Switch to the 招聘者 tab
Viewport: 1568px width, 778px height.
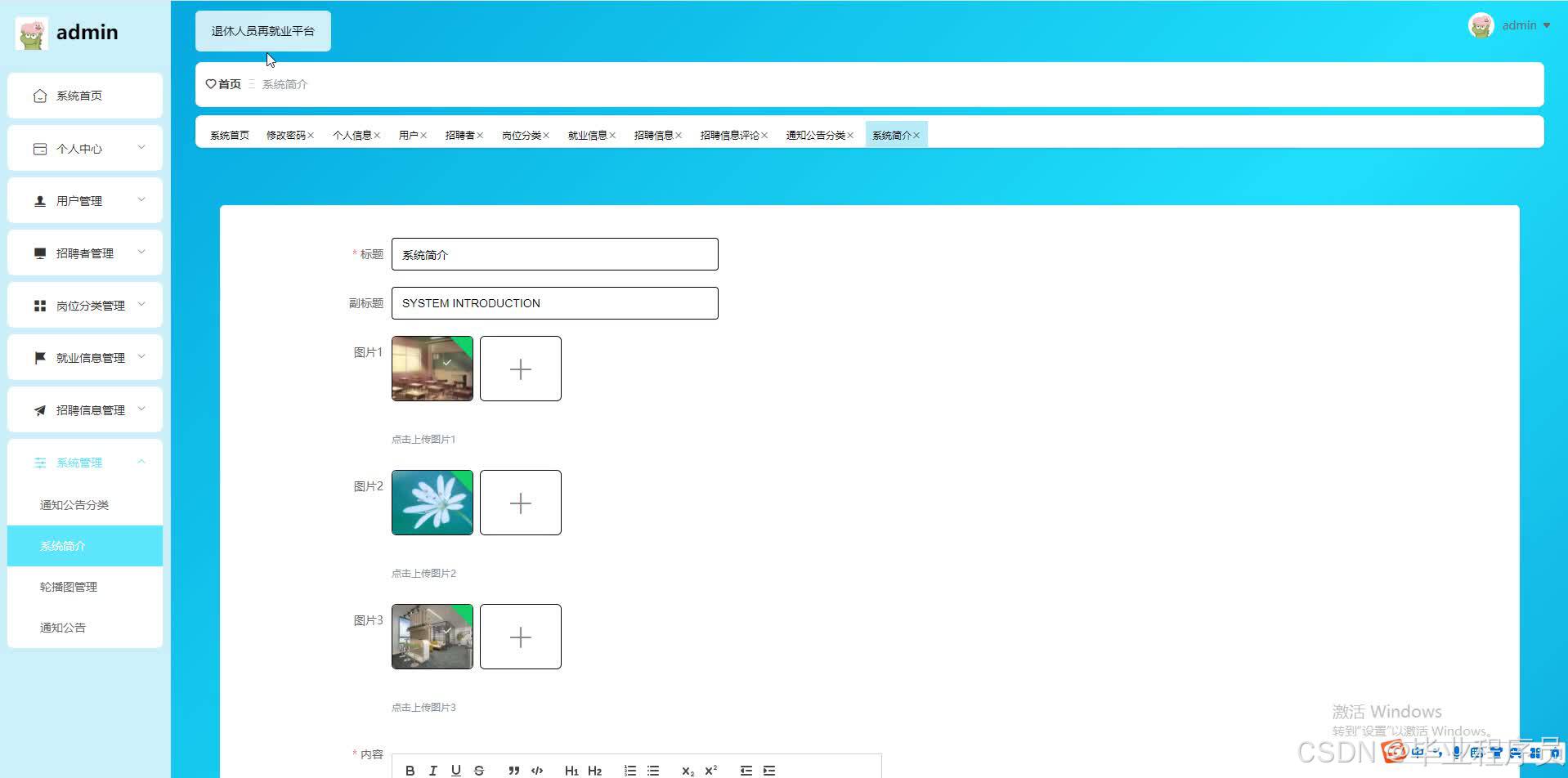[x=459, y=136]
